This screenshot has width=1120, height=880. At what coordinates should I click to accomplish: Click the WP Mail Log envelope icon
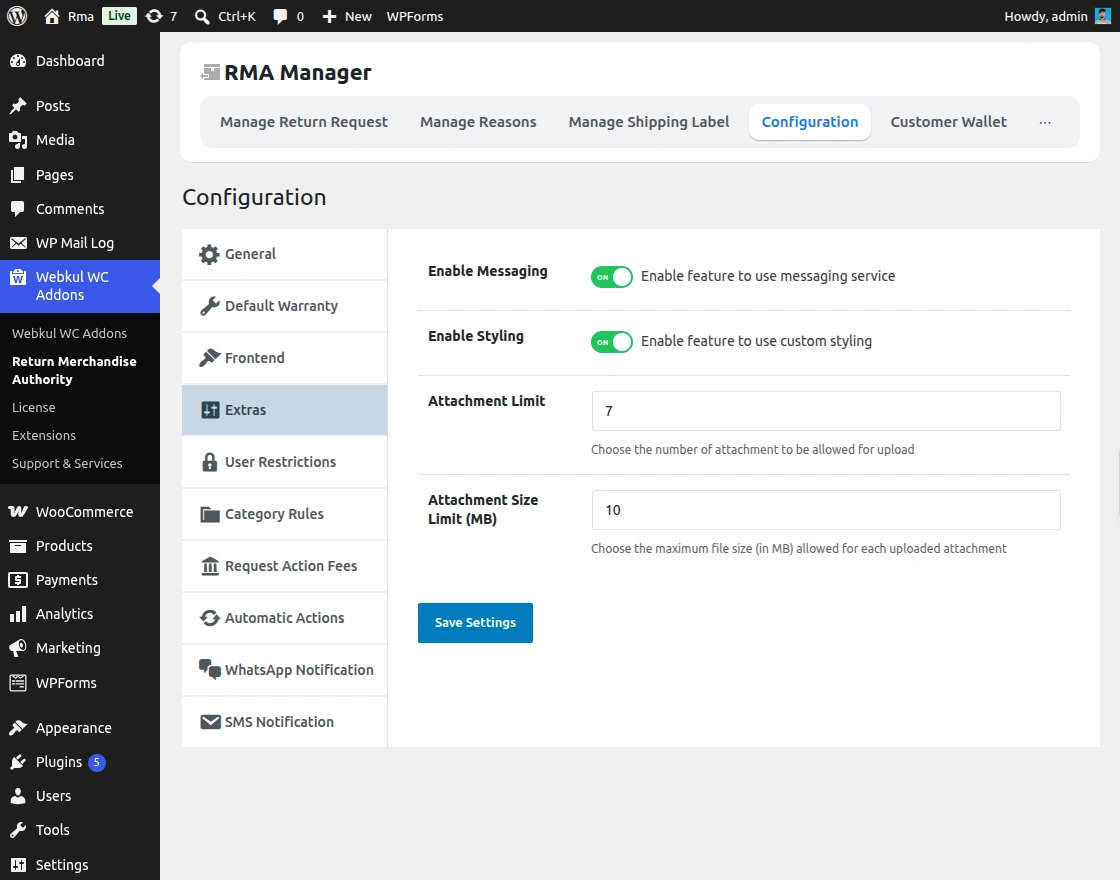tap(18, 243)
